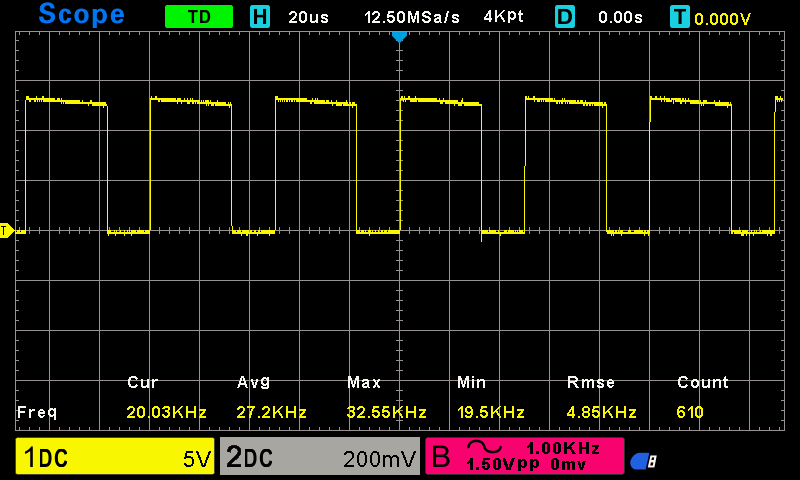This screenshot has height=480, width=800.
Task: Click the blue USB storage icon
Action: [x=642, y=461]
